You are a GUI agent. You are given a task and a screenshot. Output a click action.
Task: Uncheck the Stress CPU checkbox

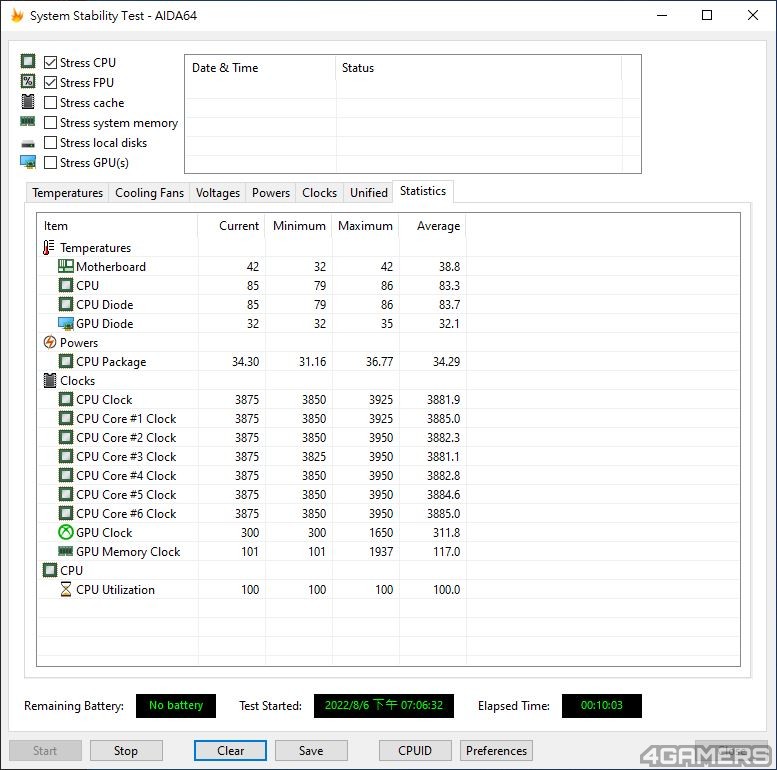(x=50, y=62)
